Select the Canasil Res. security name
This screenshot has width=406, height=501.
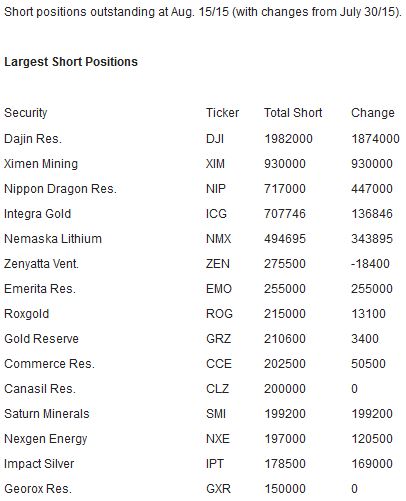(x=40, y=389)
